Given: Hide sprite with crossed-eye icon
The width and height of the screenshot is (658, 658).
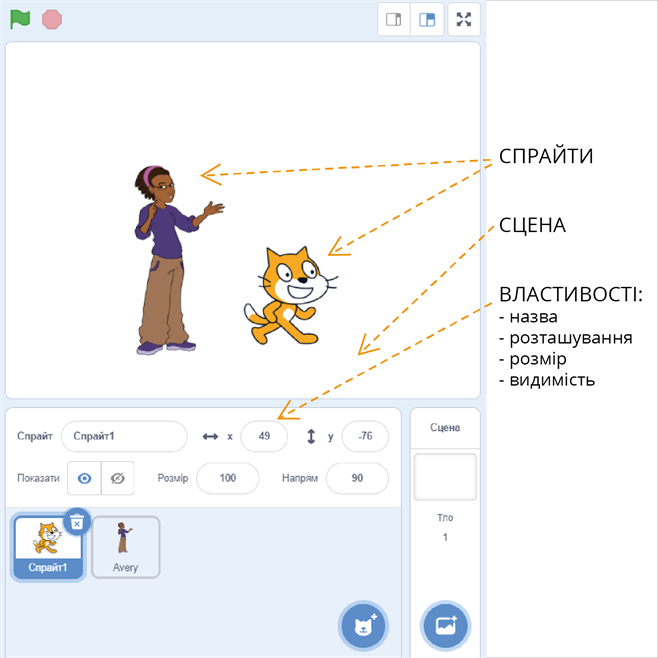Looking at the screenshot, I should (x=117, y=478).
